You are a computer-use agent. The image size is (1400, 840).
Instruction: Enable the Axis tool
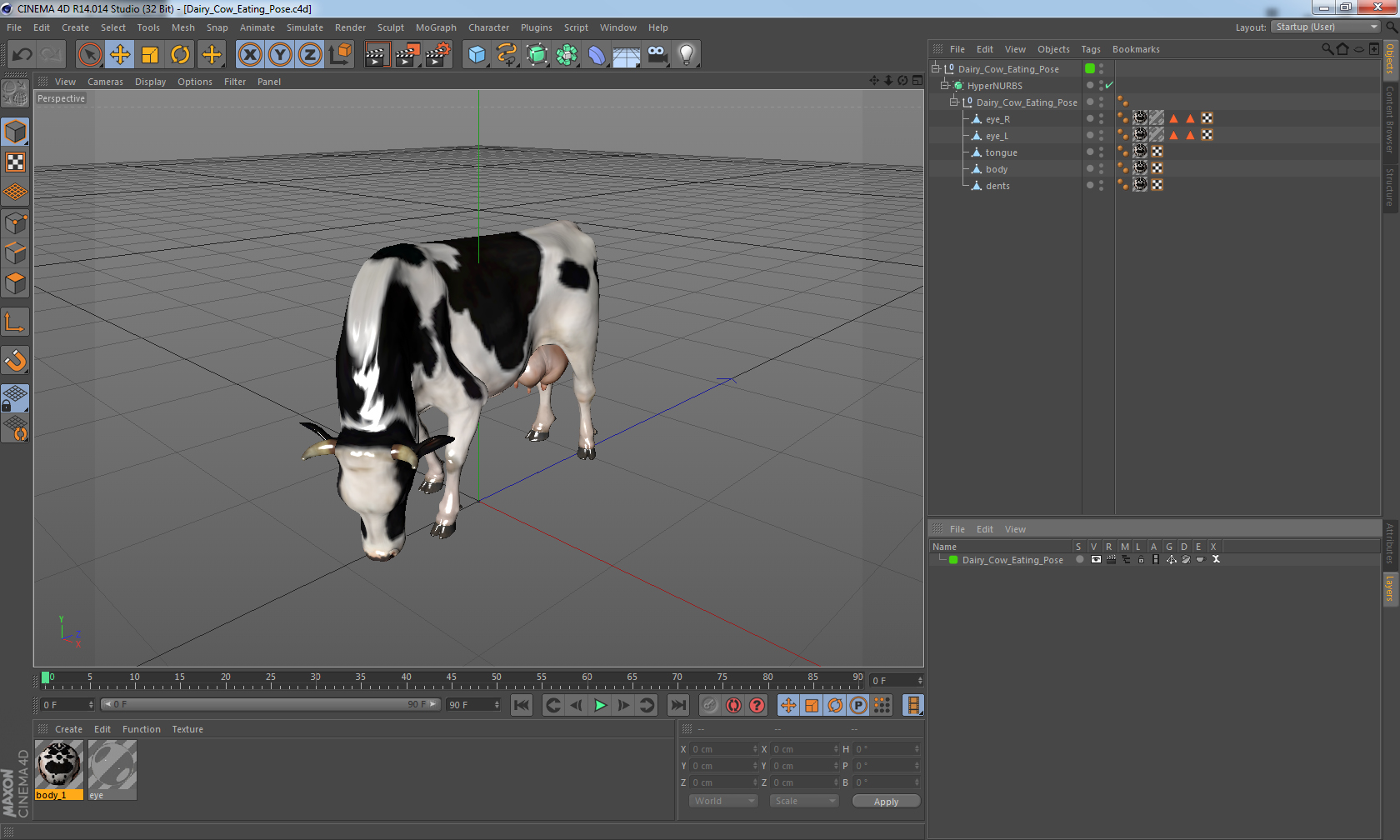pos(15,322)
